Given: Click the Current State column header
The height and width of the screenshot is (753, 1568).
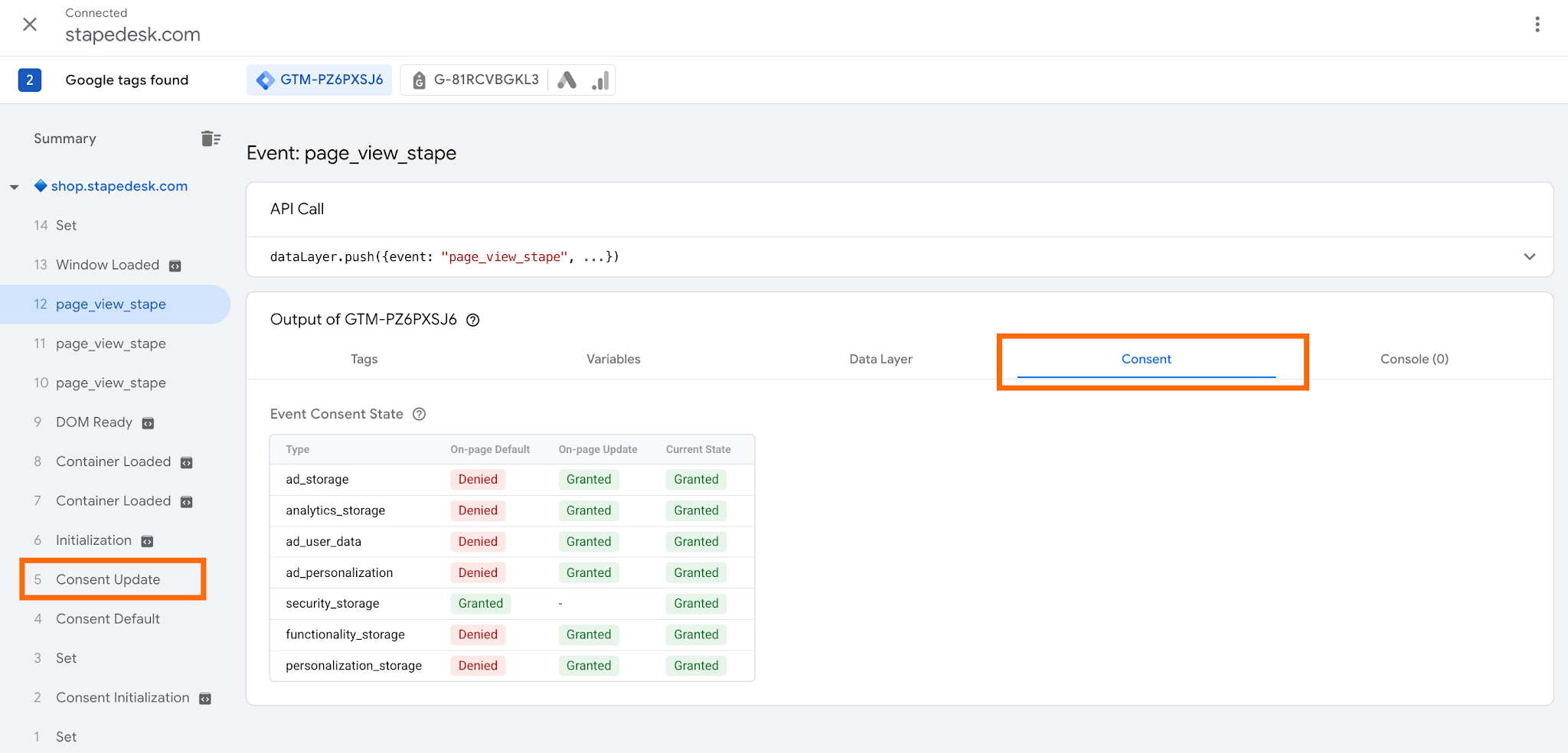Looking at the screenshot, I should pos(698,449).
